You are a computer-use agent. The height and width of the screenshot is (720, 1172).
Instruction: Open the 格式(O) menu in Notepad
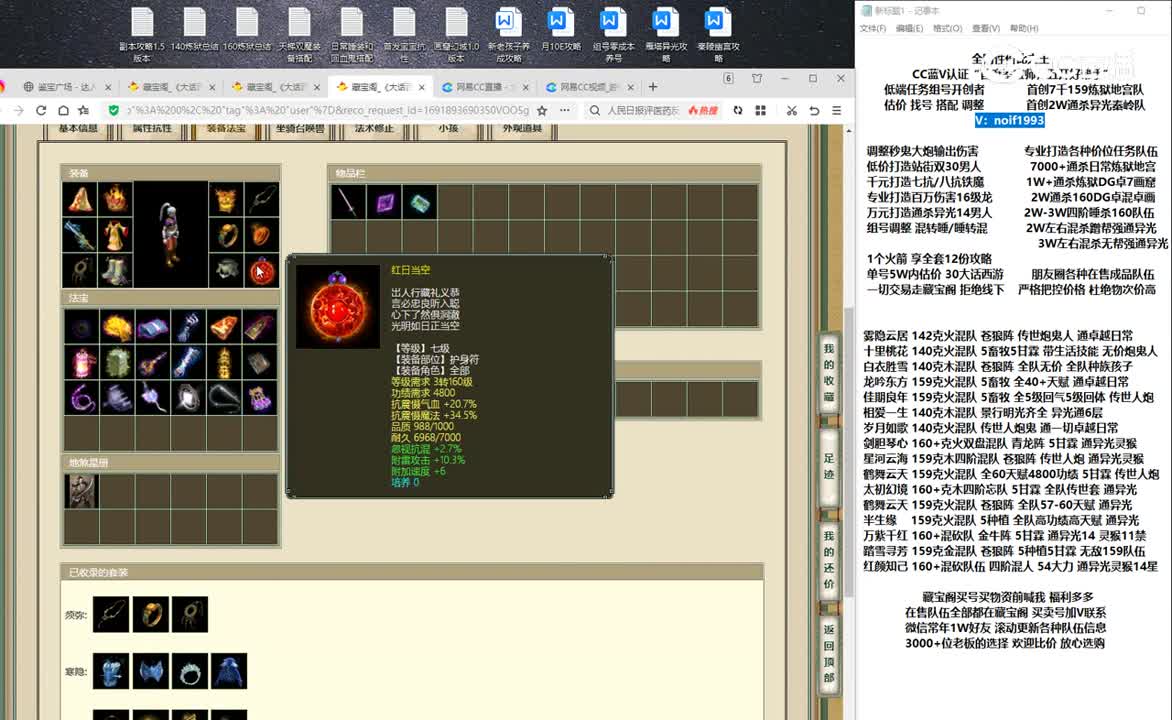pyautogui.click(x=947, y=28)
